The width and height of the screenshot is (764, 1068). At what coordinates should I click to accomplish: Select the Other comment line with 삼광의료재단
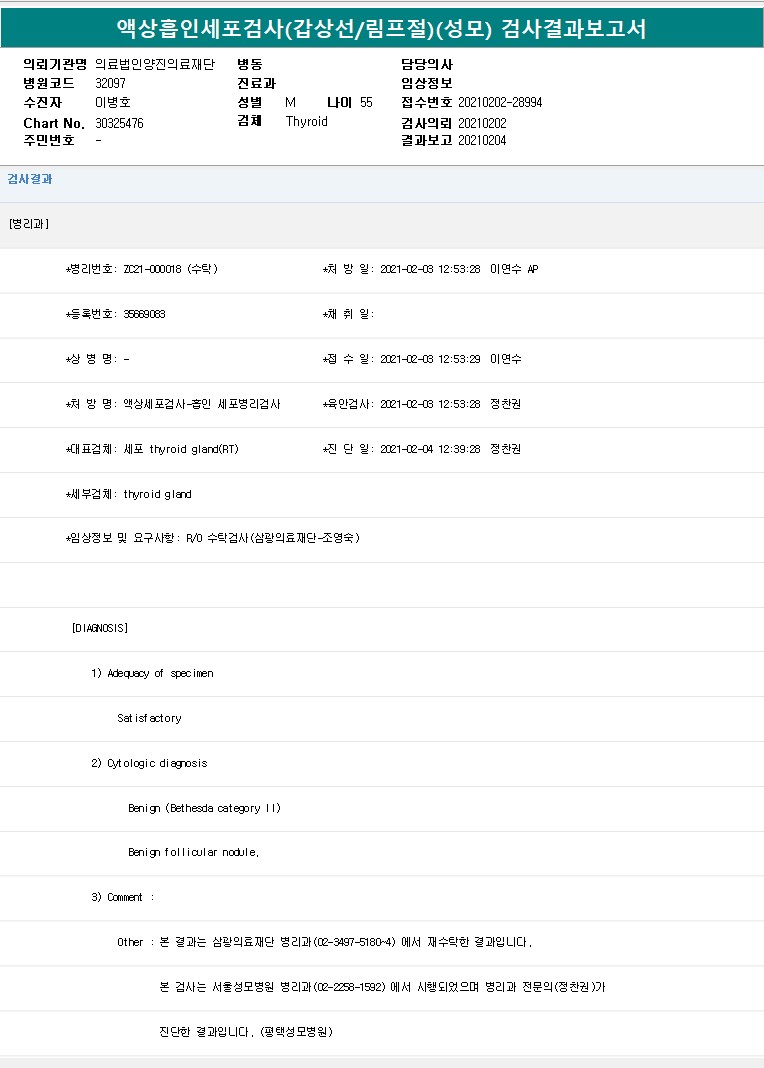[x=324, y=942]
